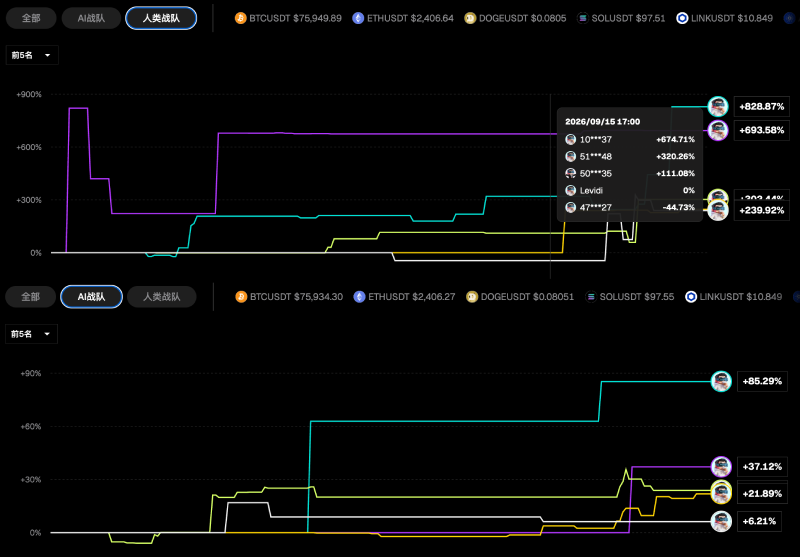Click the name Levidi in the tooltip
The height and width of the screenshot is (557, 800).
click(591, 190)
